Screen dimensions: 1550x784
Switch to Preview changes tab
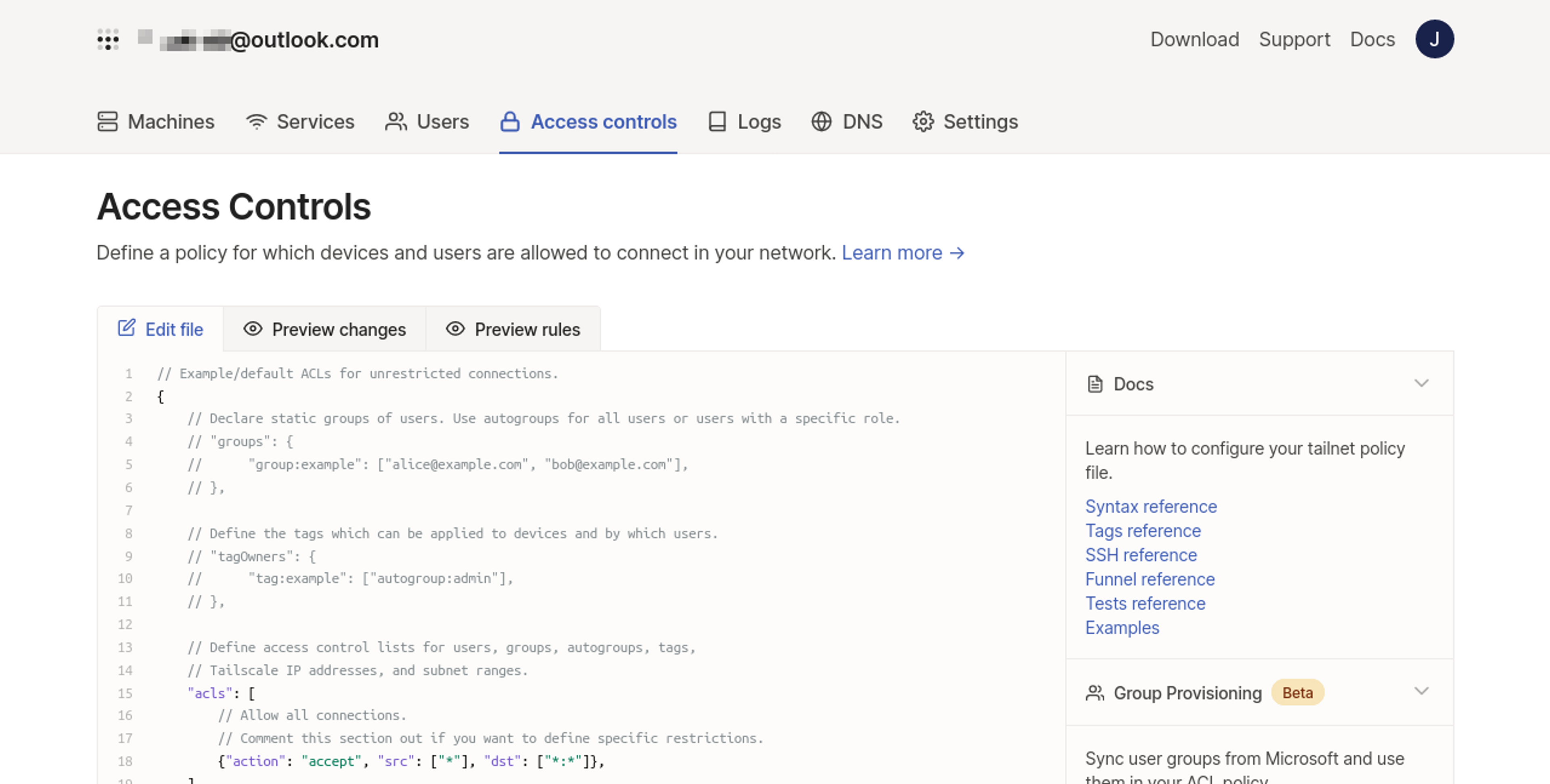[x=325, y=329]
